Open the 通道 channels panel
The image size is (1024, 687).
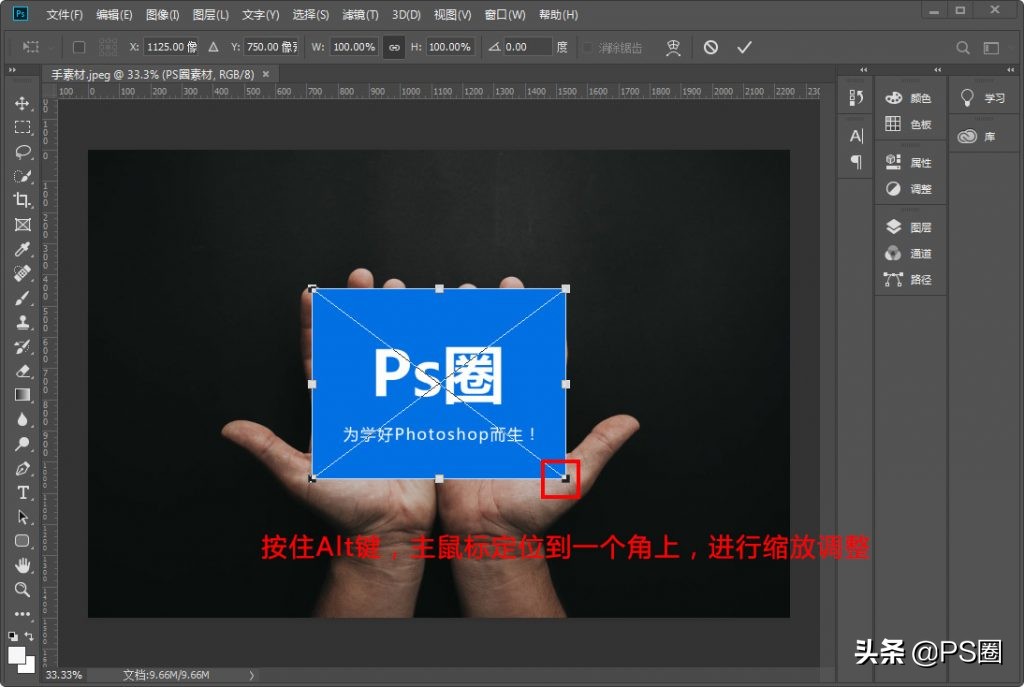click(910, 253)
